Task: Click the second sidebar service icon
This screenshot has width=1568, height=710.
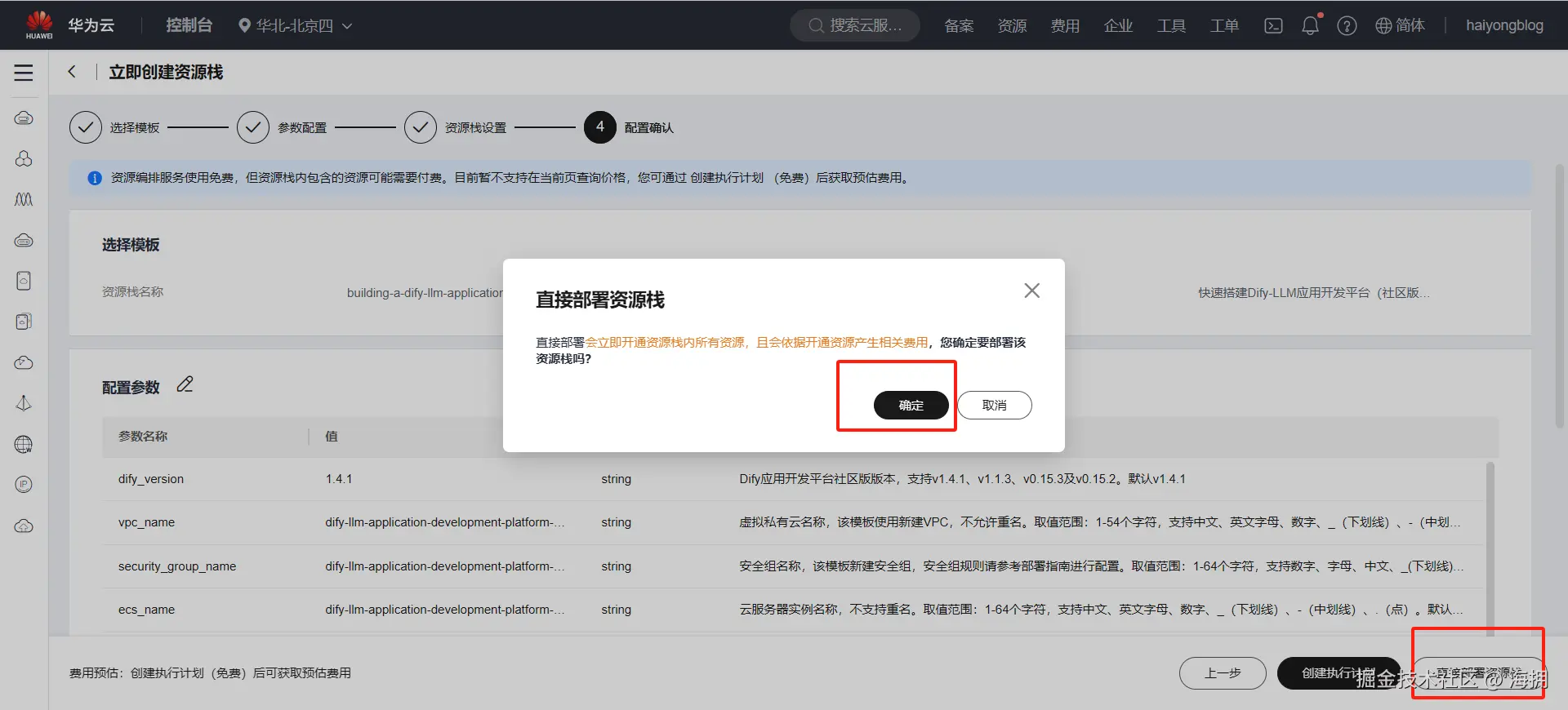Action: [24, 158]
